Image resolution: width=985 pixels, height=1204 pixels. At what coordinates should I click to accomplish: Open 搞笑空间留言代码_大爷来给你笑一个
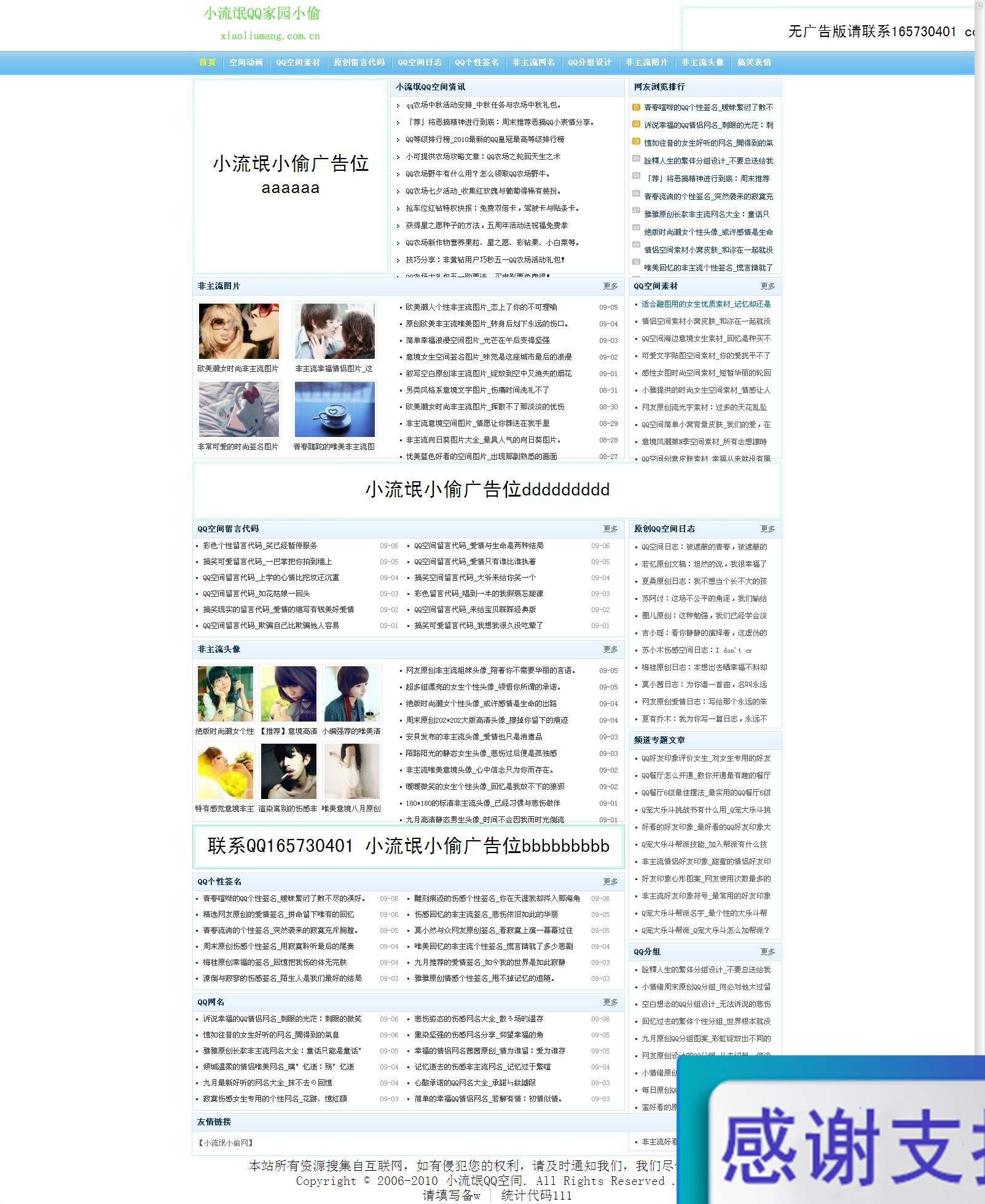pos(475,578)
